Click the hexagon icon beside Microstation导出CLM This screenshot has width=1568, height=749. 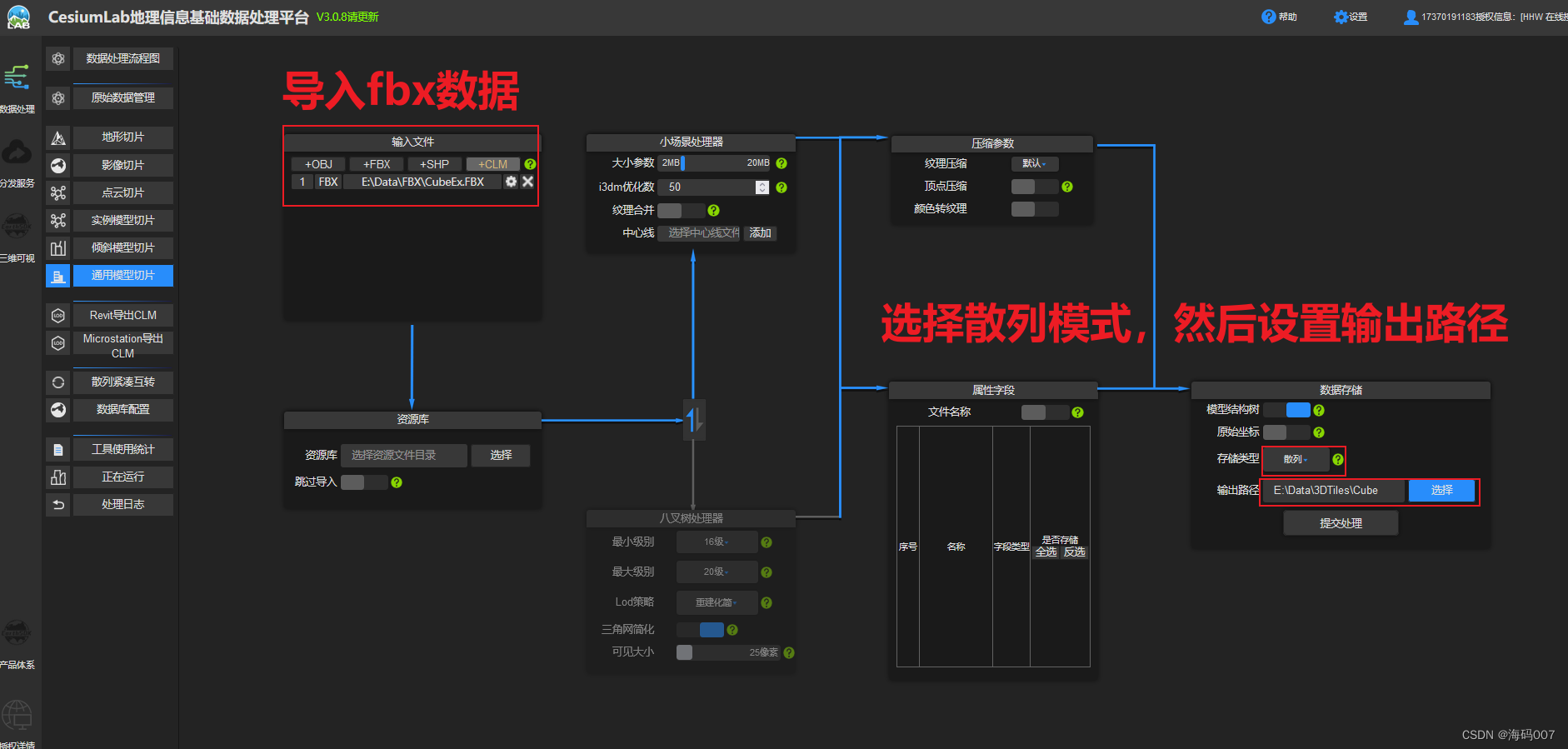pos(58,342)
